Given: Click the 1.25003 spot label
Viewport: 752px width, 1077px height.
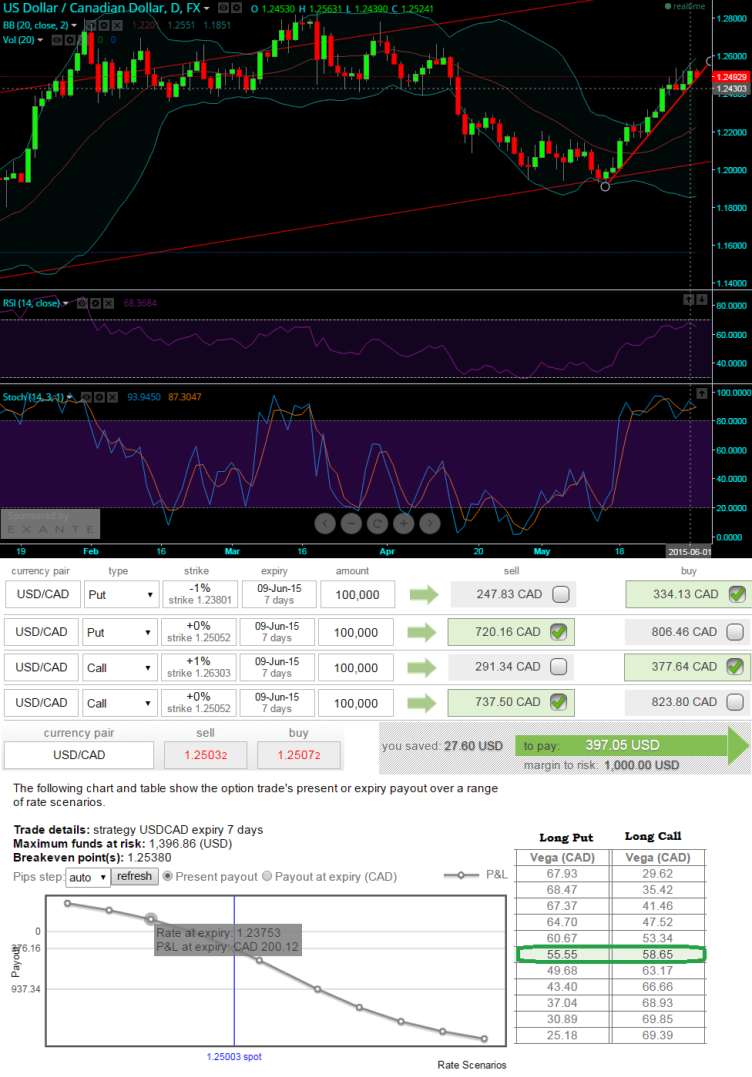Looking at the screenshot, I should 234,1056.
